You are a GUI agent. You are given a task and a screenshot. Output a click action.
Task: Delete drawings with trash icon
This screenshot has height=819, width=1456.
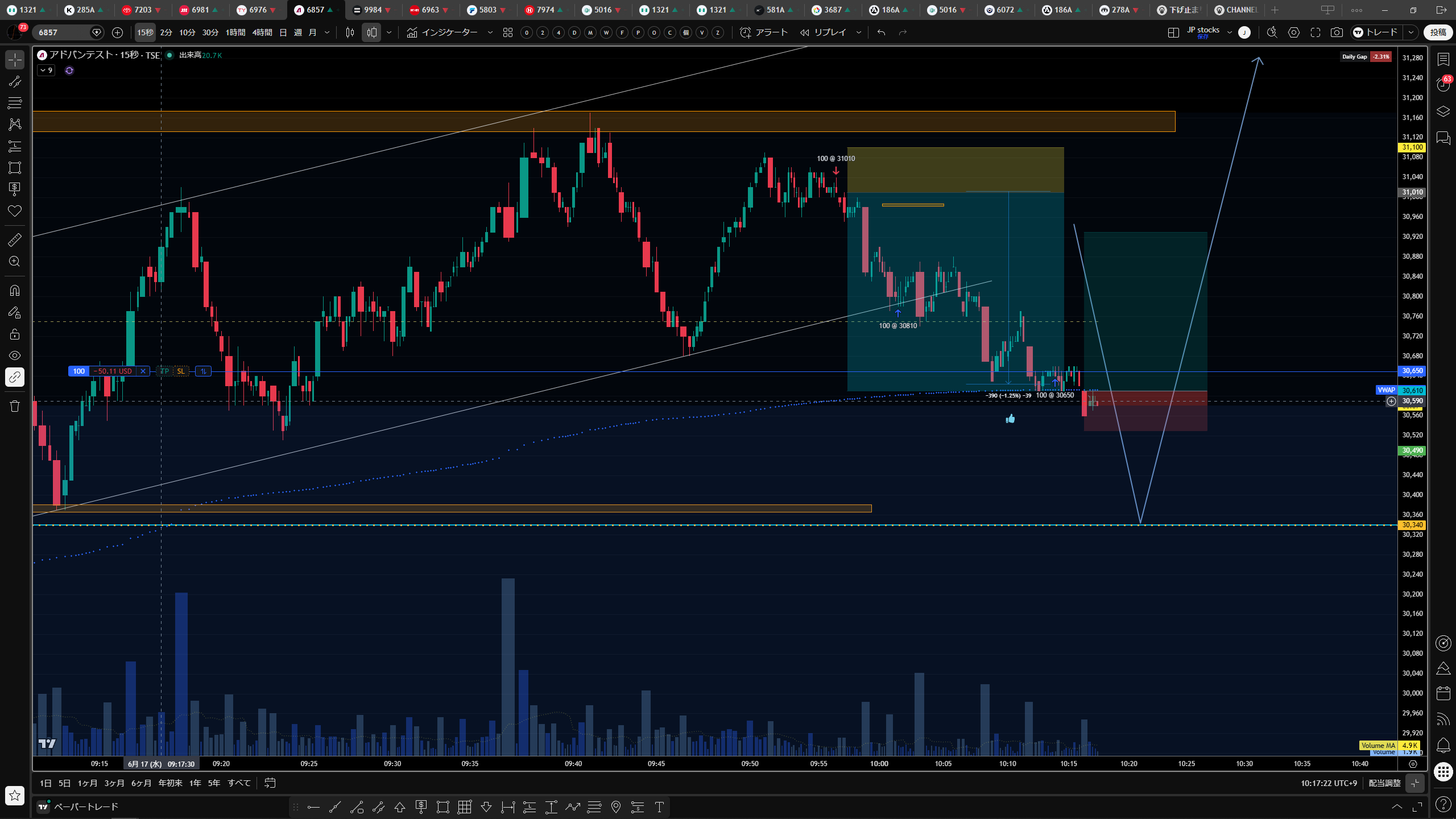(x=15, y=406)
